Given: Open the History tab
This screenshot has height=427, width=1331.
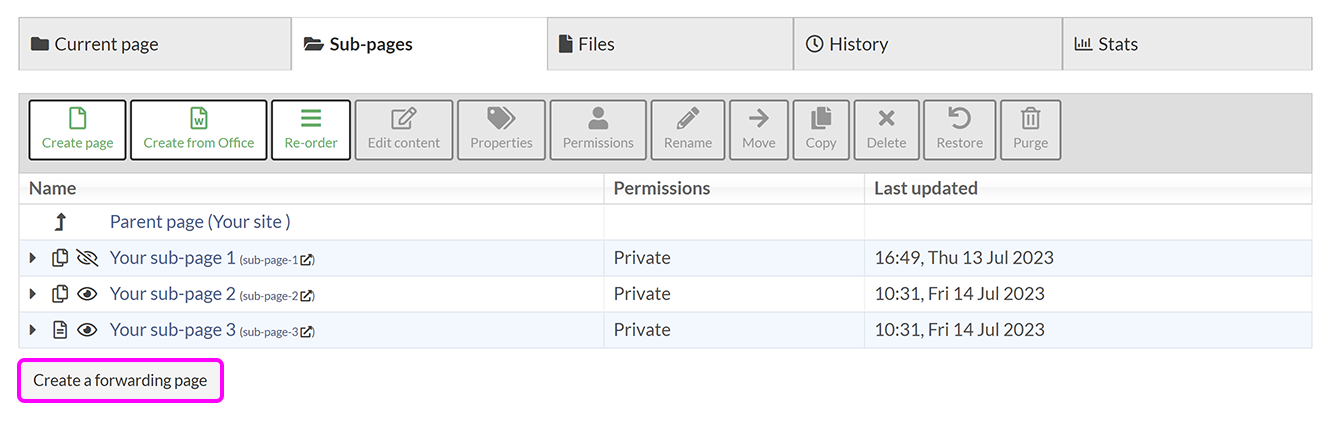Looking at the screenshot, I should [928, 44].
